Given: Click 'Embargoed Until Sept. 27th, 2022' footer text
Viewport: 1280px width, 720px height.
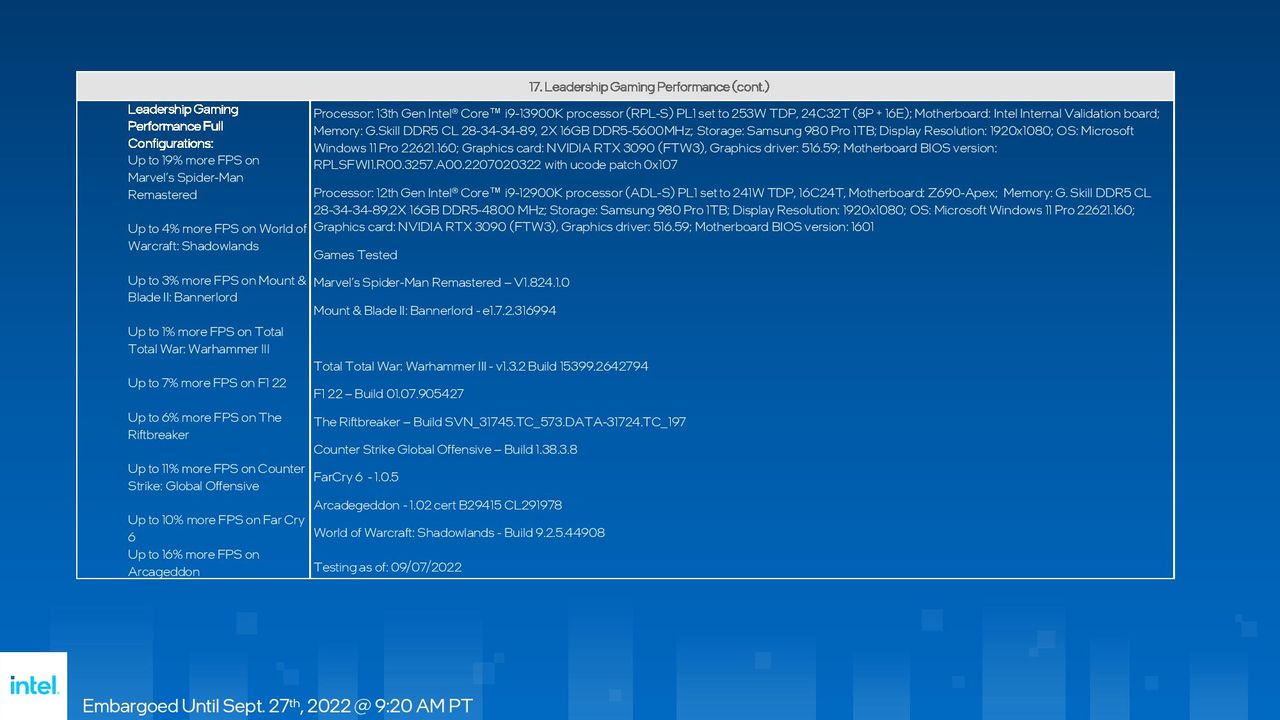Looking at the screenshot, I should click(x=277, y=706).
